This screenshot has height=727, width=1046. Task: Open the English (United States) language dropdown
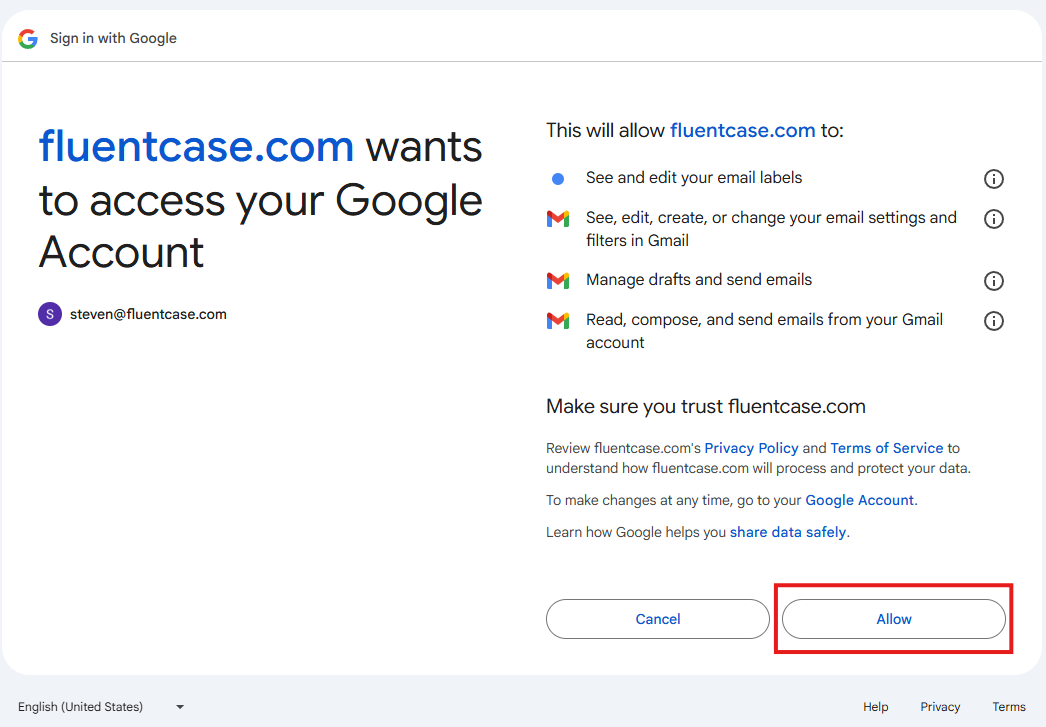(101, 707)
